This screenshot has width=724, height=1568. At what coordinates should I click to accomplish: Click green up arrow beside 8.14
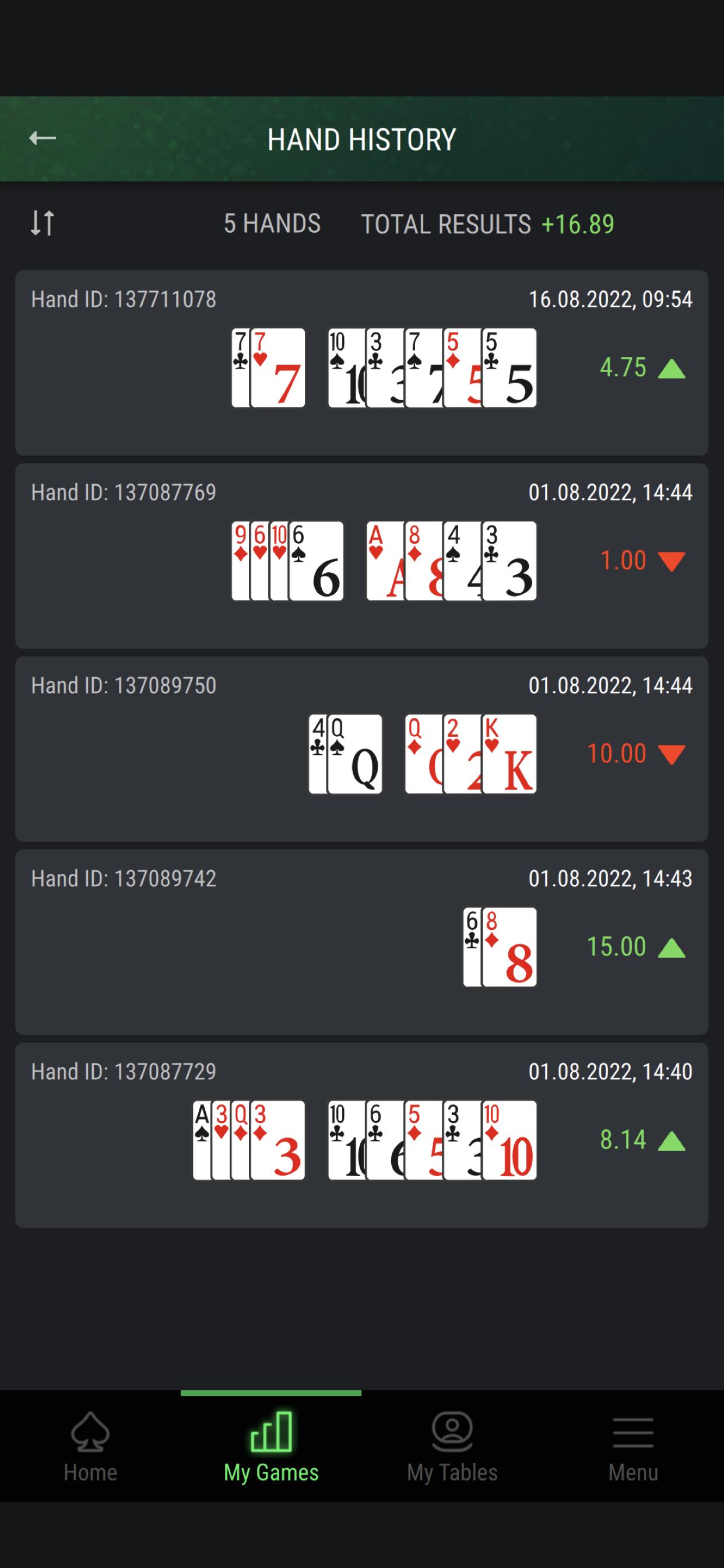pyautogui.click(x=672, y=1142)
